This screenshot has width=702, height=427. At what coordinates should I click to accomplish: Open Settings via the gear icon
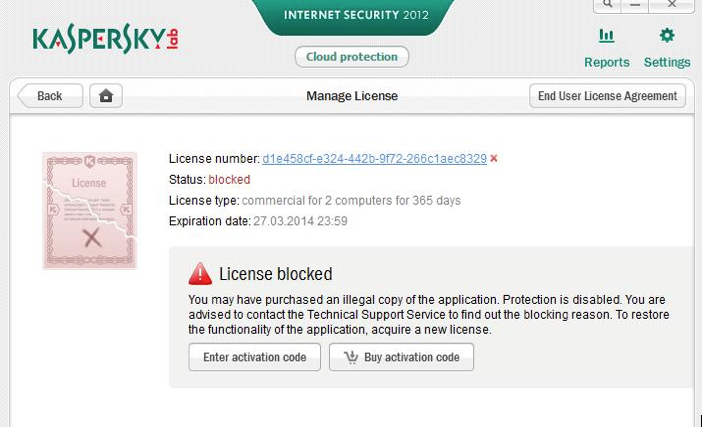click(667, 37)
